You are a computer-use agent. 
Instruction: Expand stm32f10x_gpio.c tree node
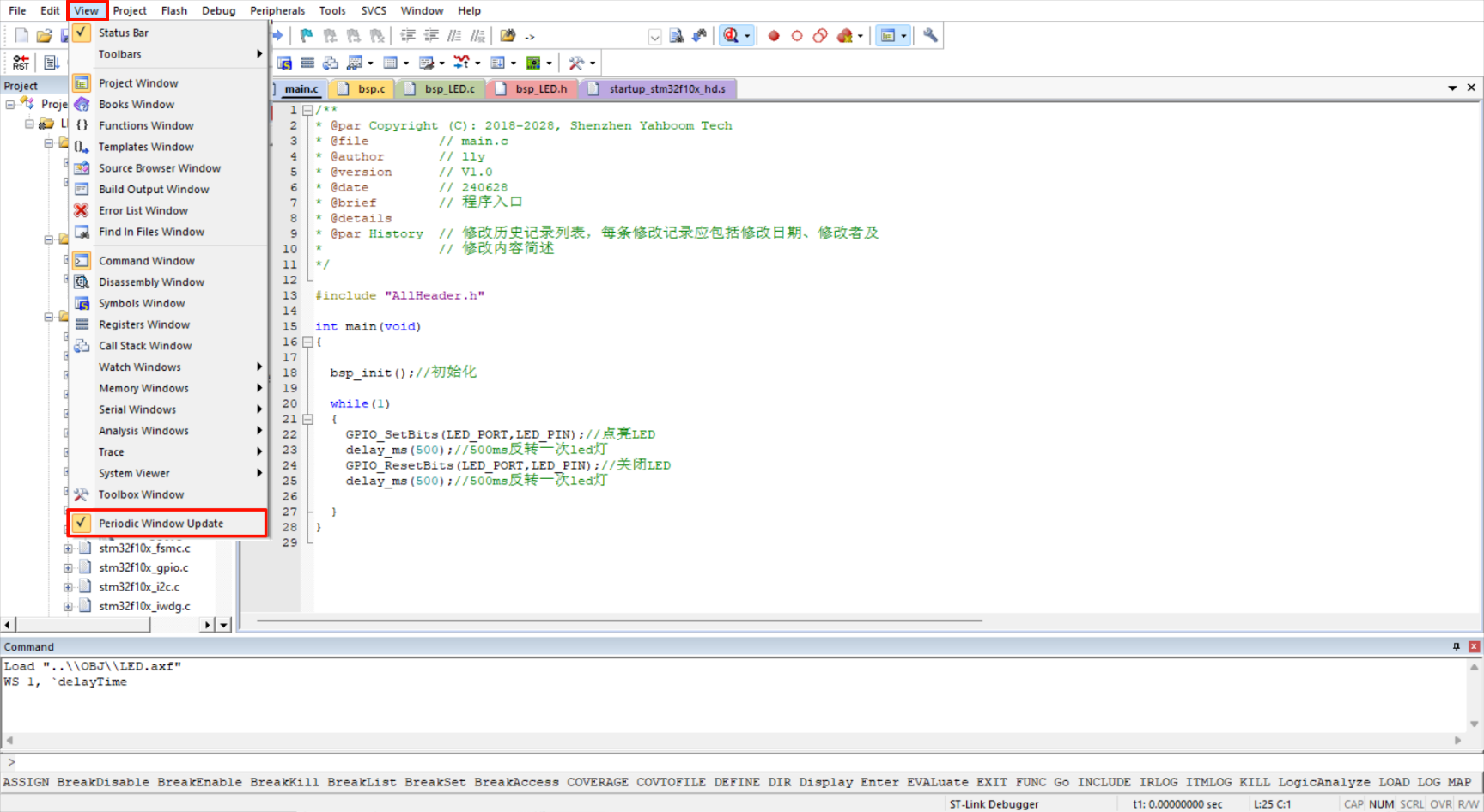point(68,567)
